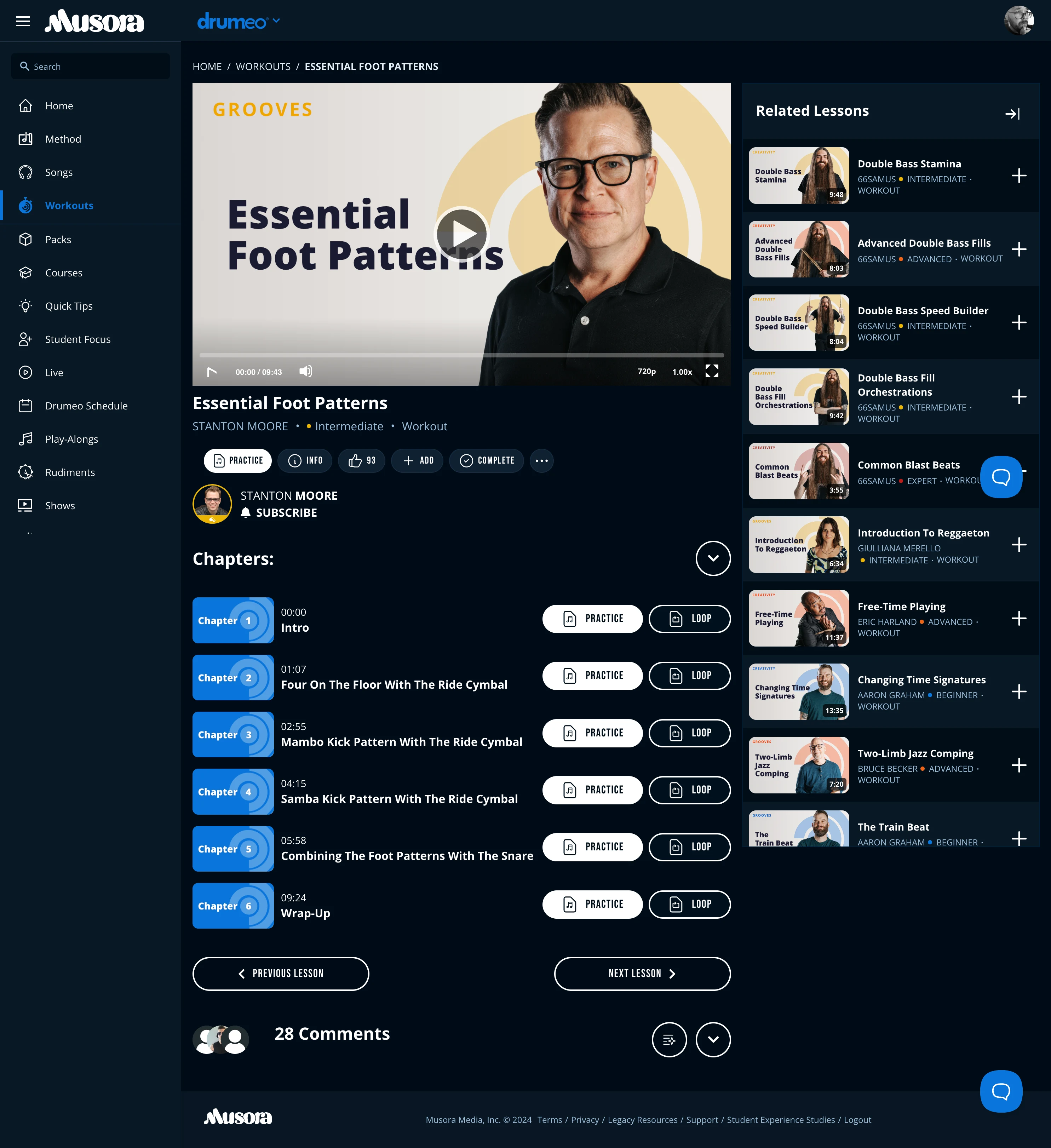Click the Shows icon
Image resolution: width=1051 pixels, height=1148 pixels.
[25, 506]
